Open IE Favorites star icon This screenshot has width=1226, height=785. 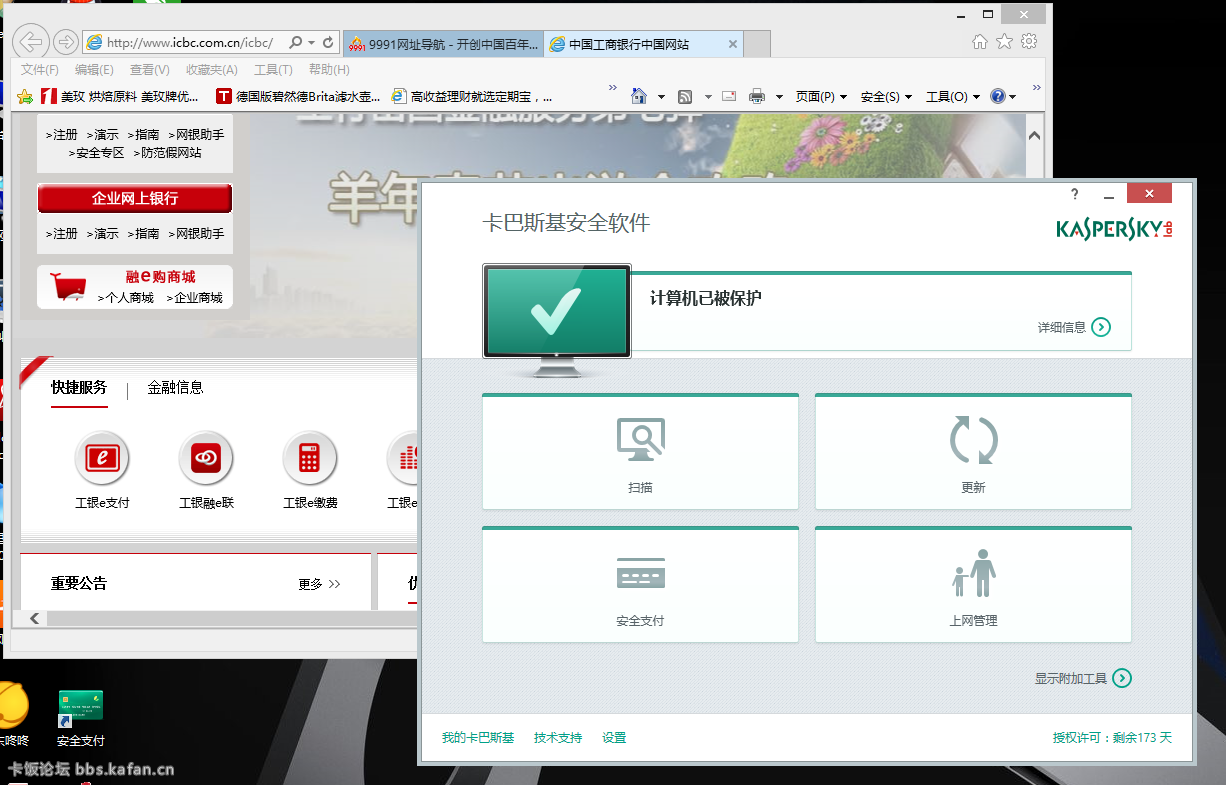pyautogui.click(x=1004, y=41)
